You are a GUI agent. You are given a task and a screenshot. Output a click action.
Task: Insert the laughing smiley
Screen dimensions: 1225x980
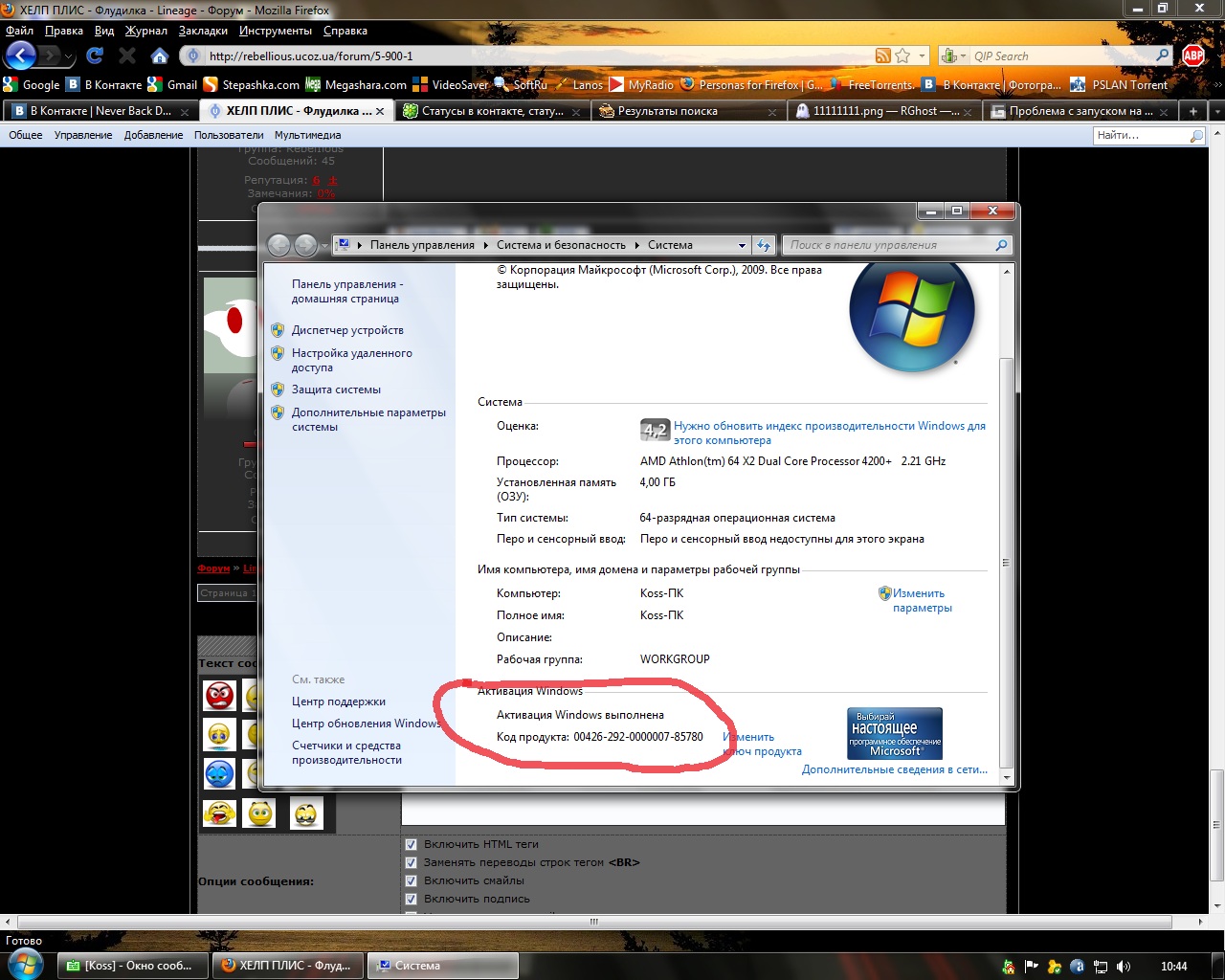(219, 813)
